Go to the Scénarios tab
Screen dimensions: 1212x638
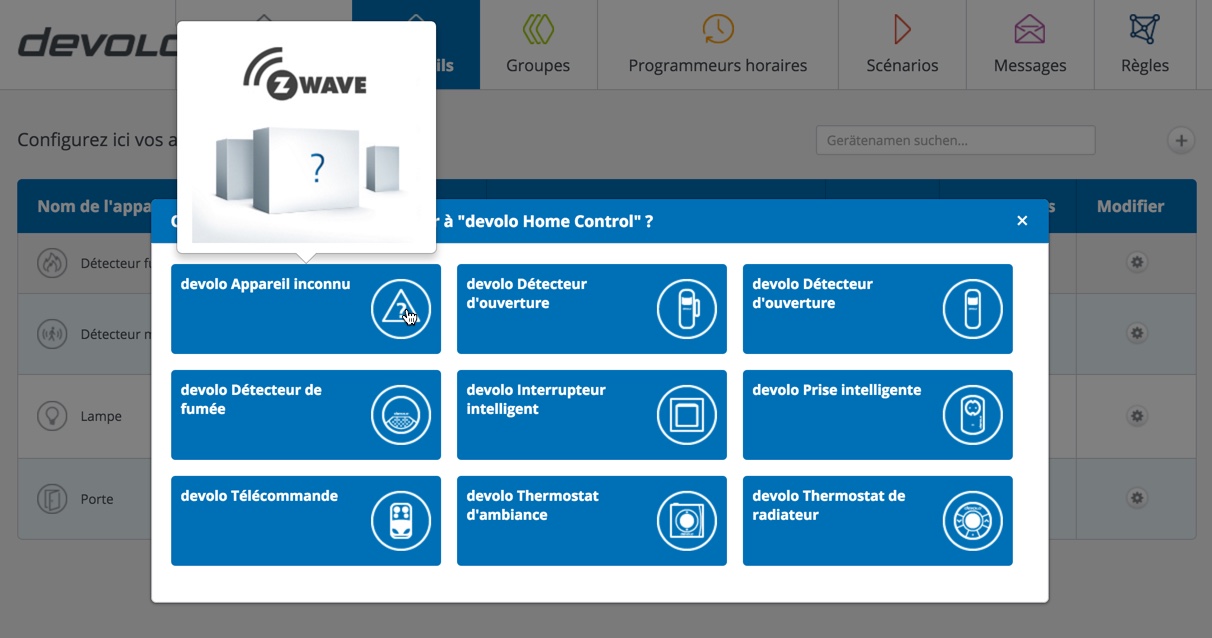tap(902, 45)
